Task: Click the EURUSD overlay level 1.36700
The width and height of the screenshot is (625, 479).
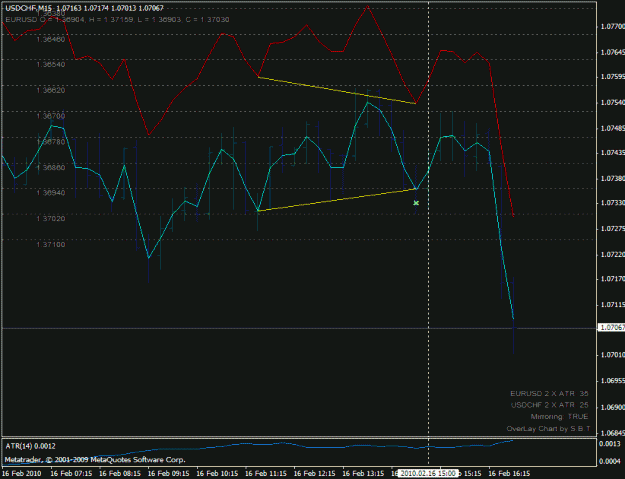Action: coord(51,116)
